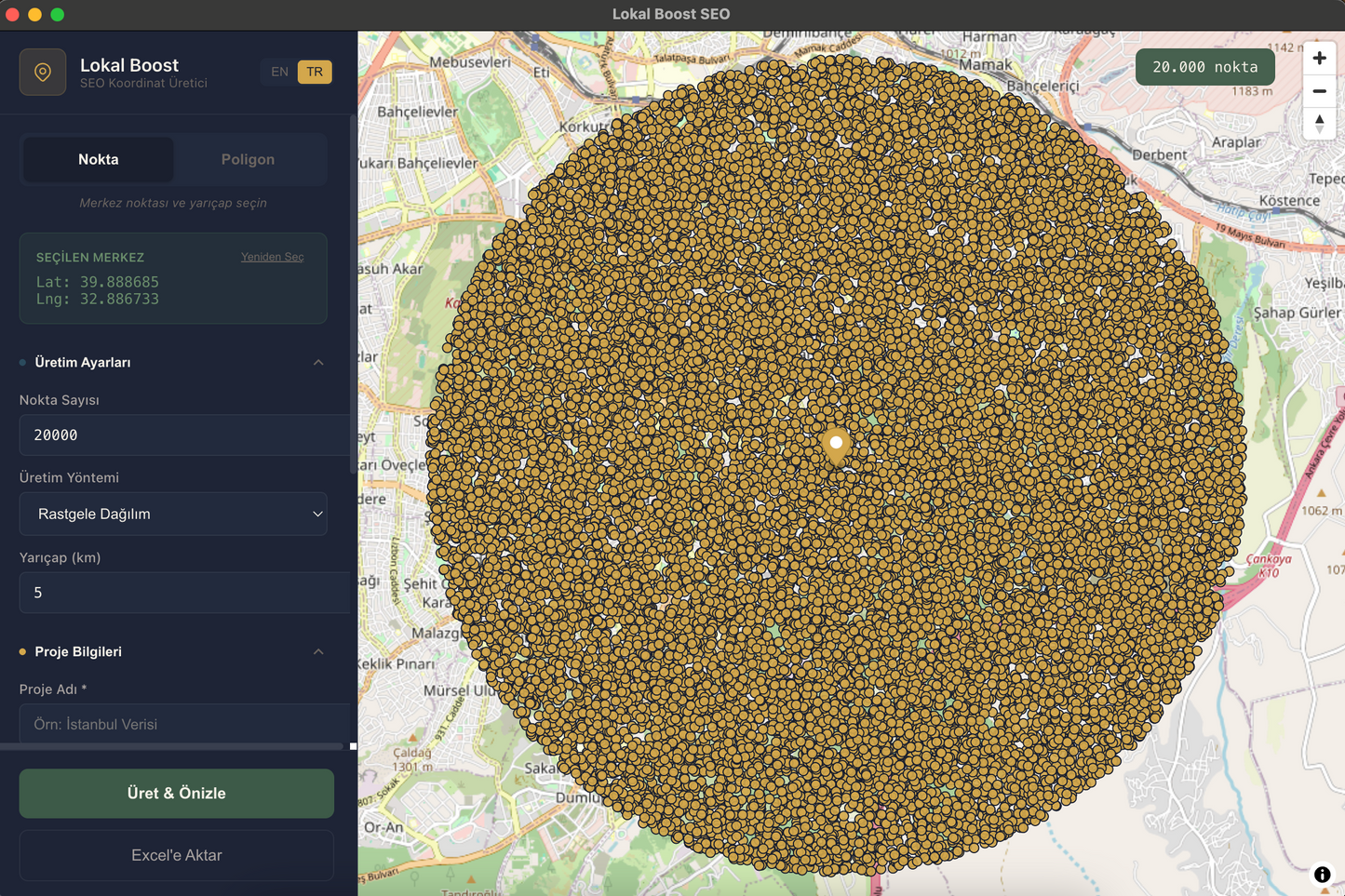The height and width of the screenshot is (896, 1345).
Task: Click the Yarıçap input showing 5
Action: pyautogui.click(x=183, y=592)
